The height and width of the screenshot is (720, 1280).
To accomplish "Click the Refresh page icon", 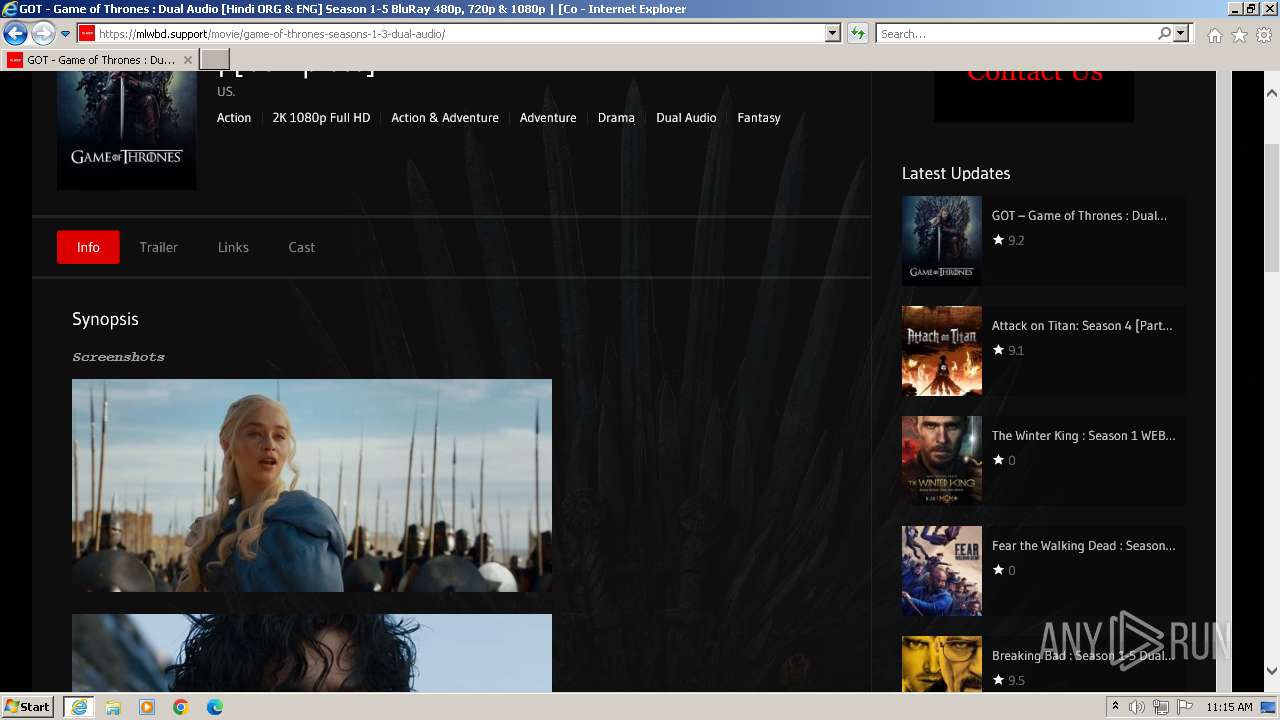I will [858, 33].
